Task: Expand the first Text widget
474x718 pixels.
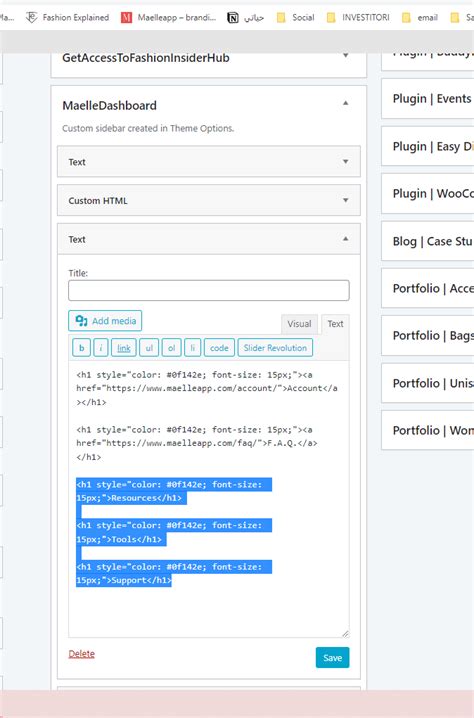Action: point(209,162)
